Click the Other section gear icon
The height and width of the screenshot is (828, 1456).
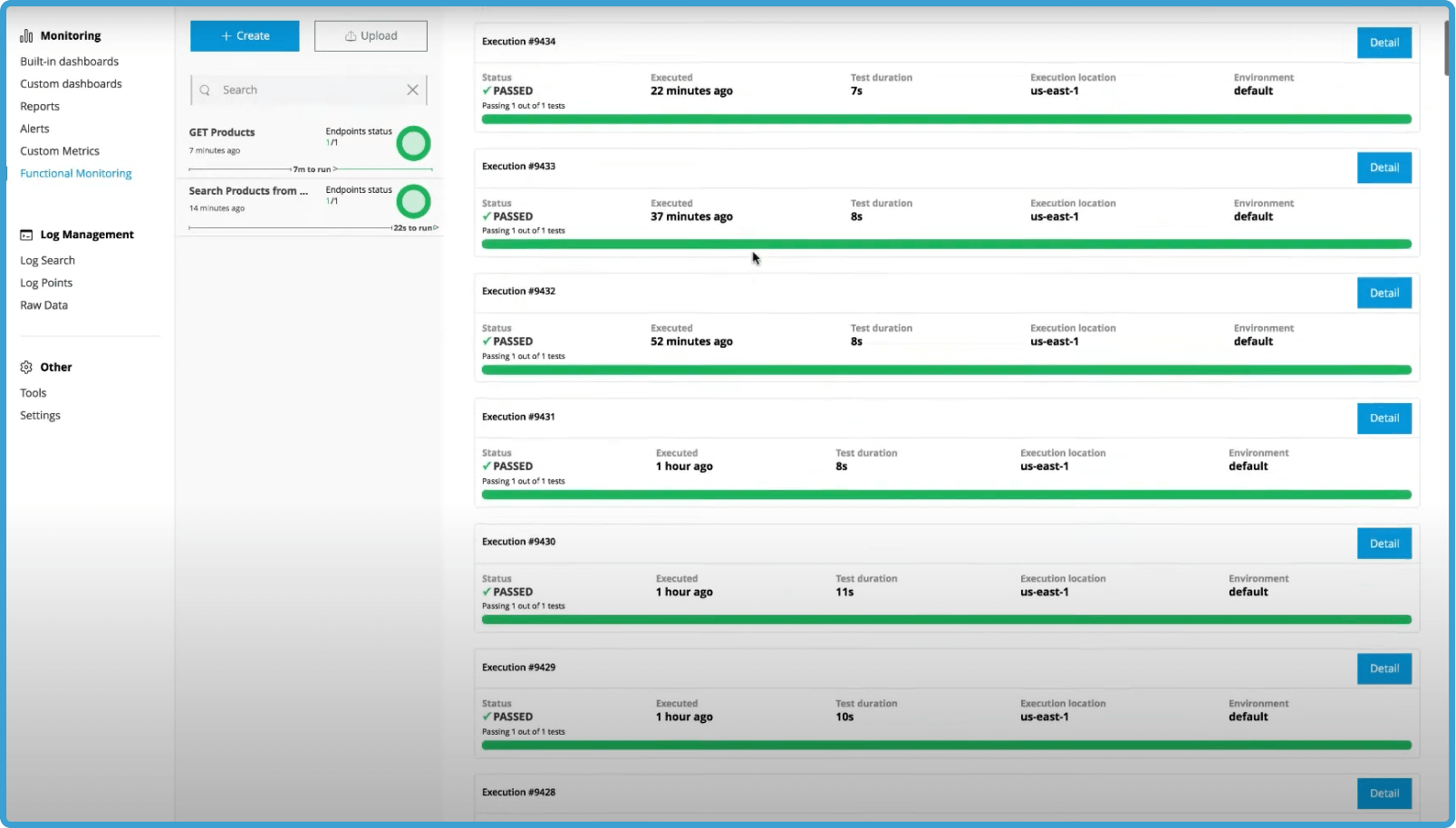(26, 367)
